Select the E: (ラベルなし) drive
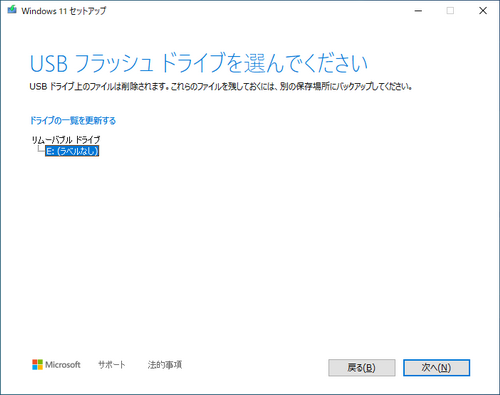 (x=72, y=151)
